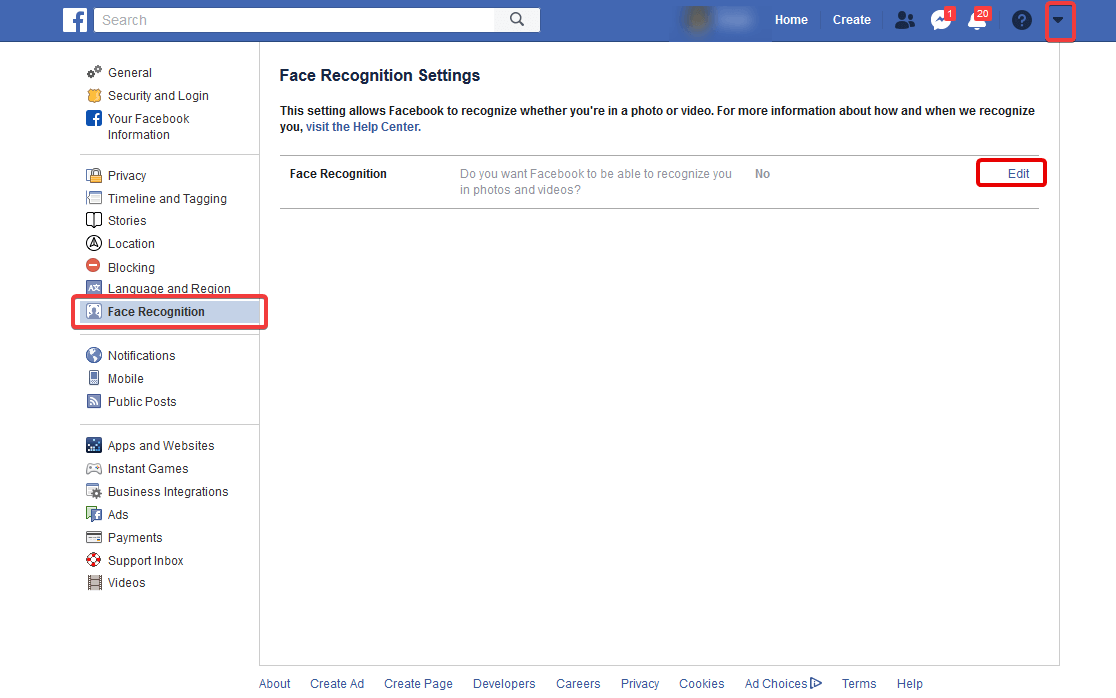
Task: Click the Blocking icon in the sidebar
Action: click(95, 267)
